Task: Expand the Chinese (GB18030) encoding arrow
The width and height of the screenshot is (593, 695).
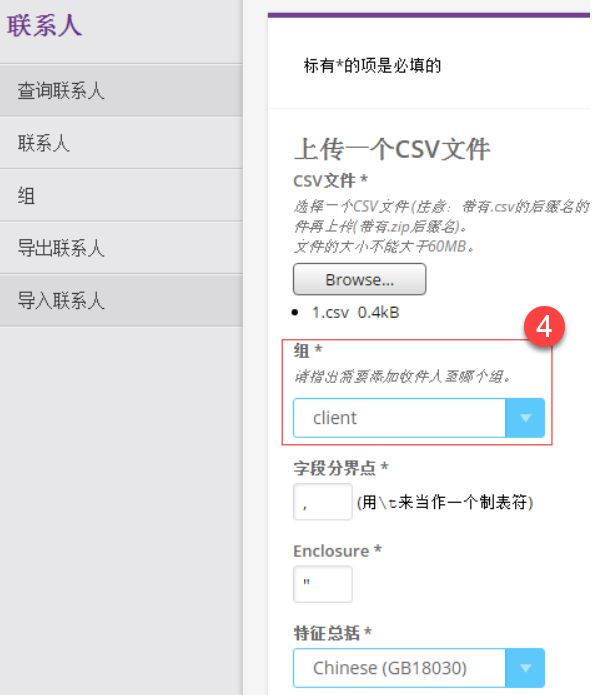Action: coord(525,668)
